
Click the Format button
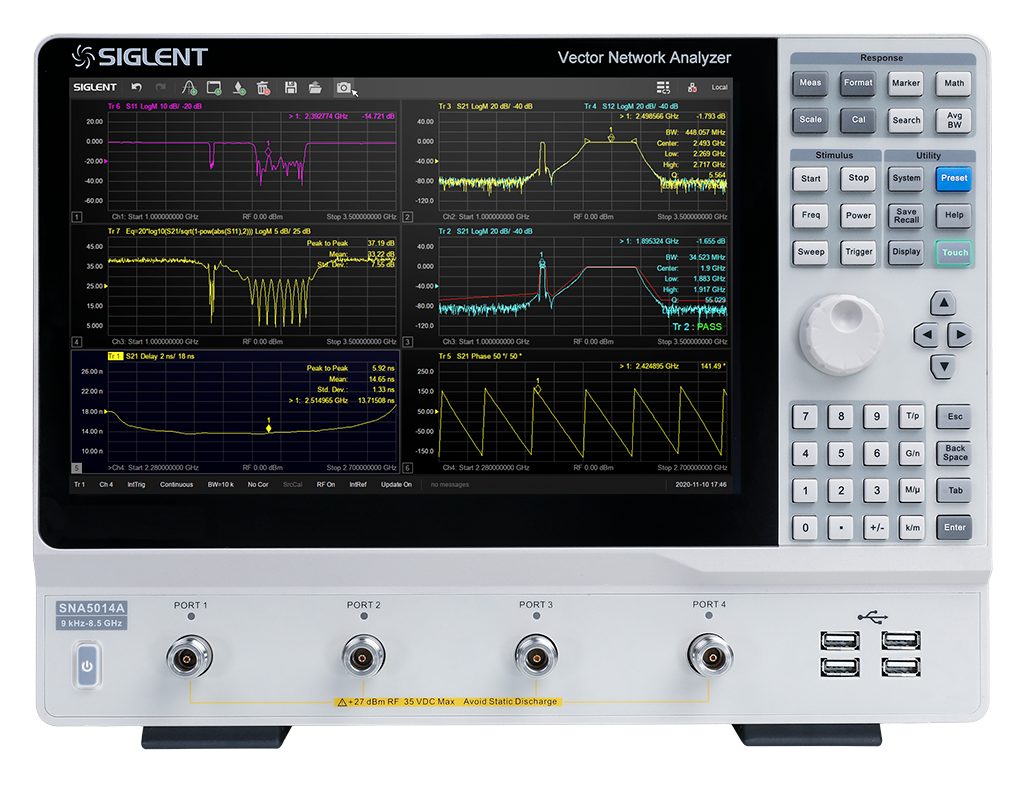(x=858, y=83)
